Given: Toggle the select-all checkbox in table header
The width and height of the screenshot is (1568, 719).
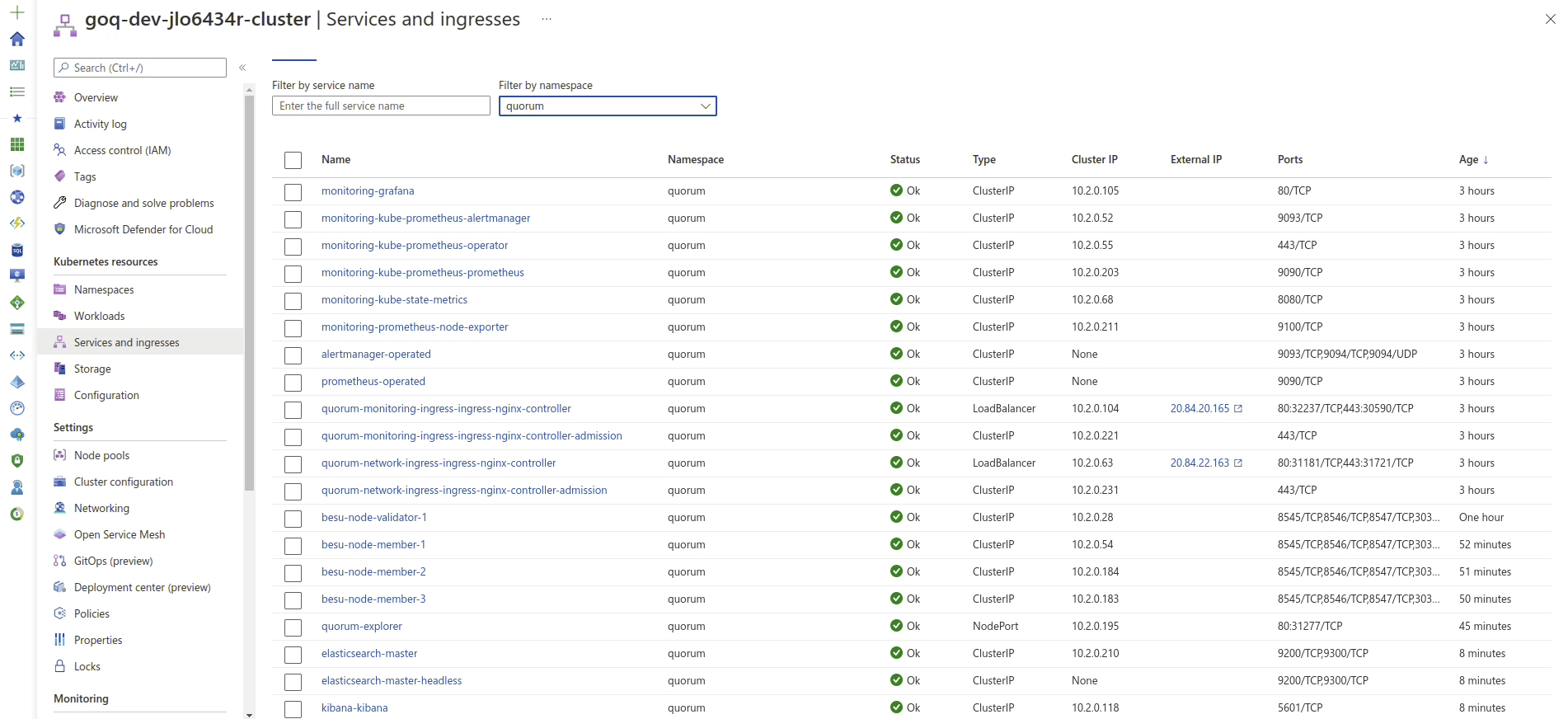Looking at the screenshot, I should pos(293,160).
